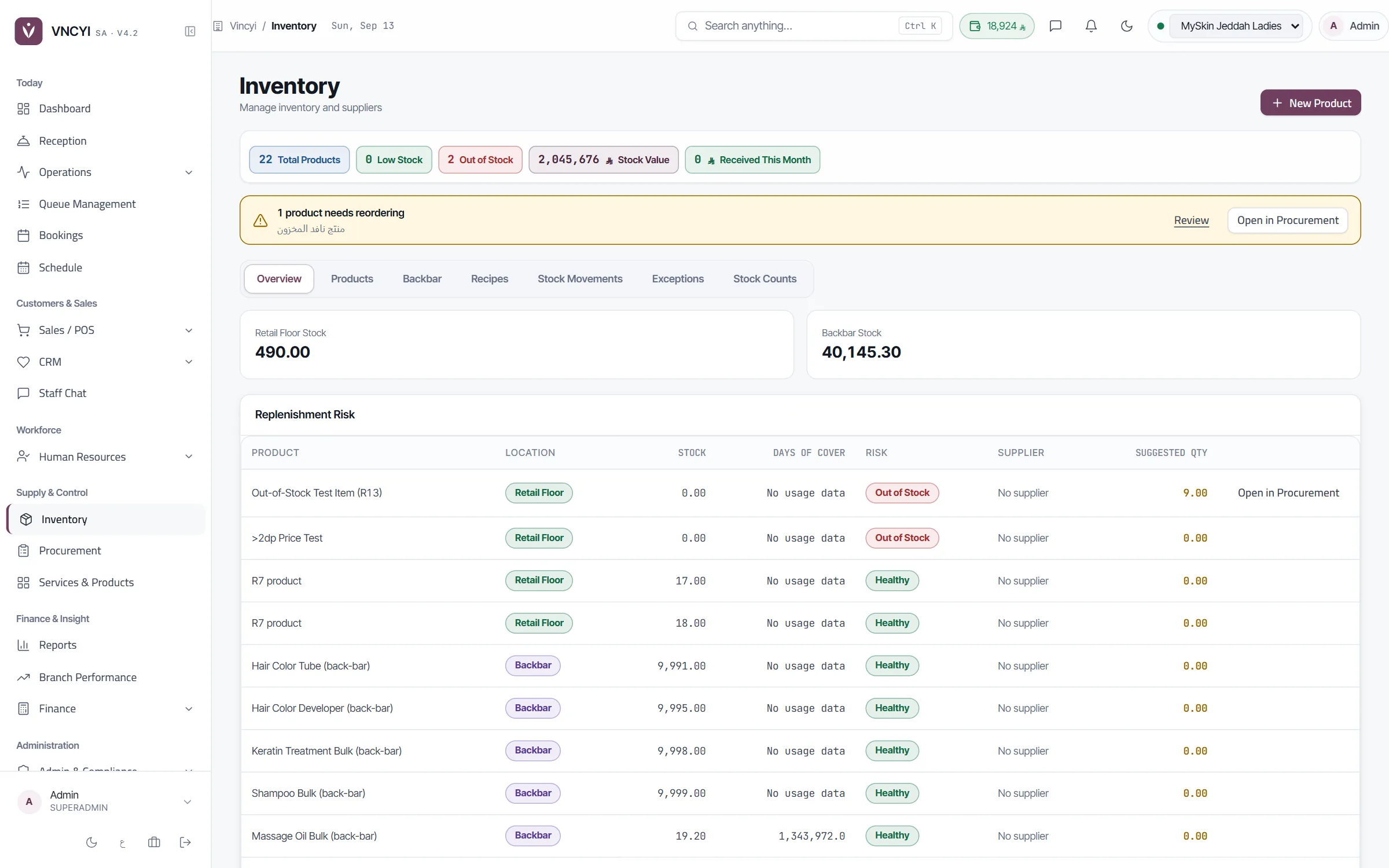This screenshot has width=1389, height=868.
Task: Switch to the Backbar tab
Action: pyautogui.click(x=422, y=279)
